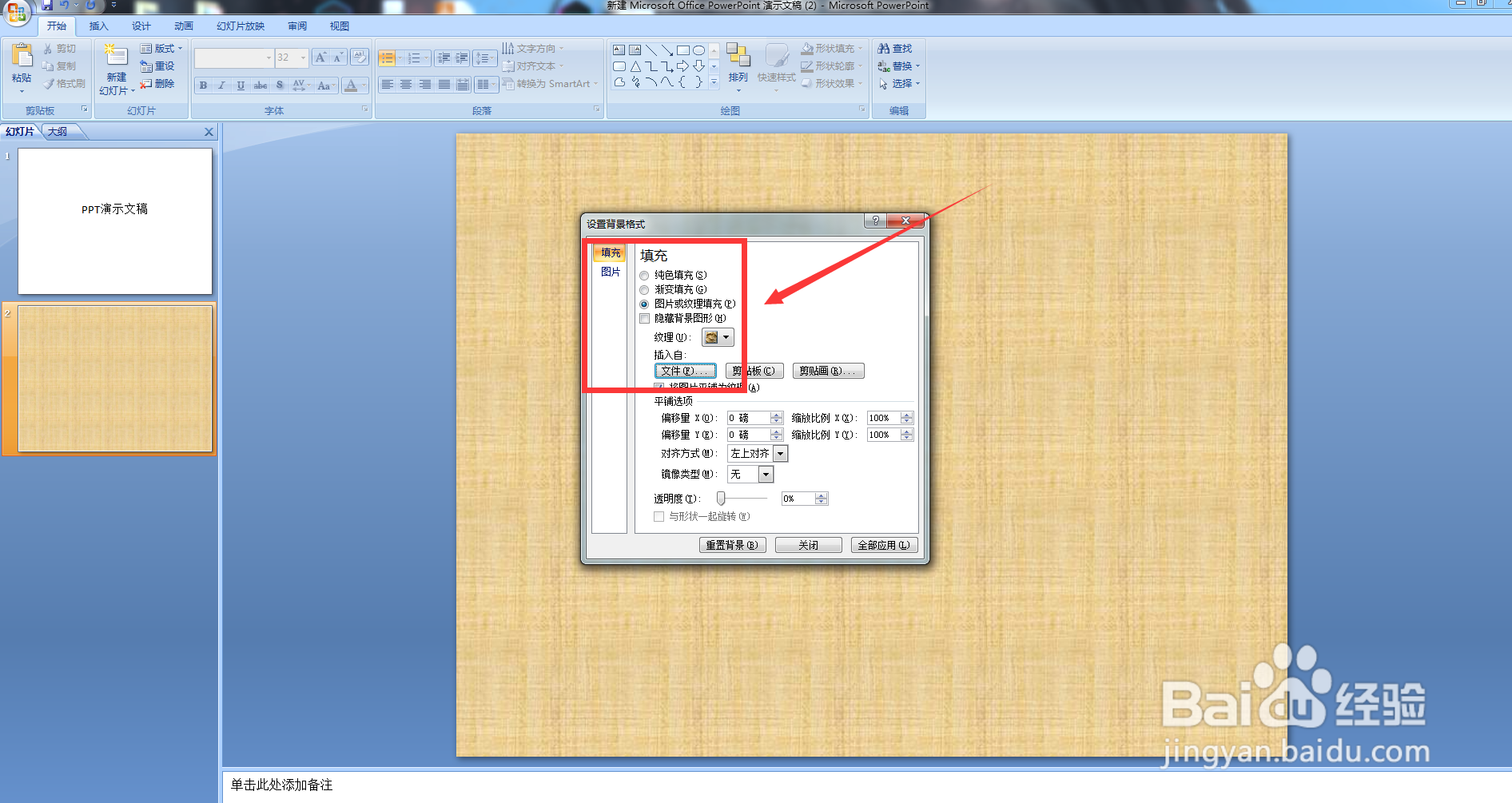The image size is (1512, 803).
Task: Select the Gradient fill (渐变填充) radio
Action: pyautogui.click(x=644, y=290)
